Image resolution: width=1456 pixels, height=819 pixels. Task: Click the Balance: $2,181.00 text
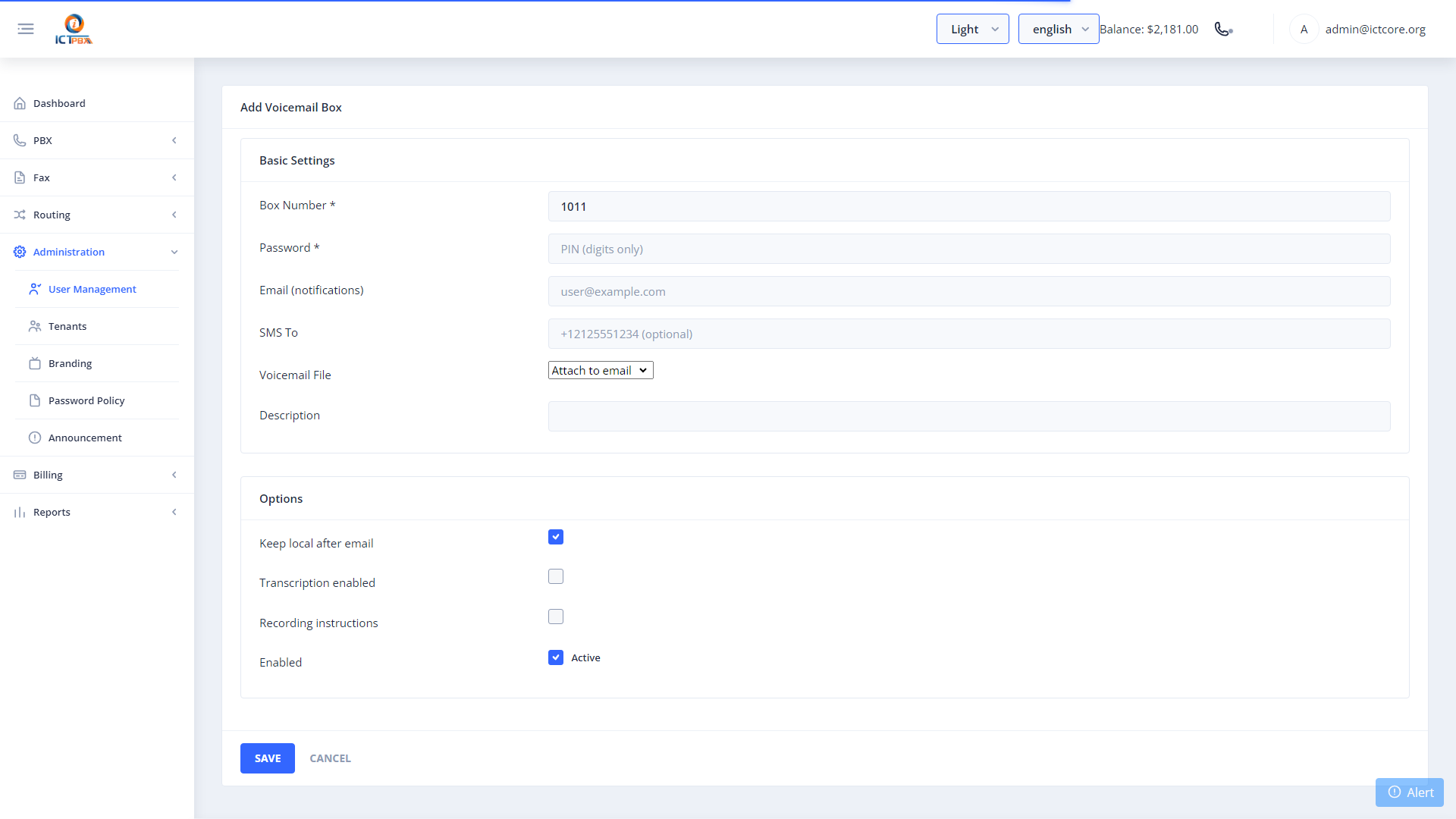(x=1149, y=29)
